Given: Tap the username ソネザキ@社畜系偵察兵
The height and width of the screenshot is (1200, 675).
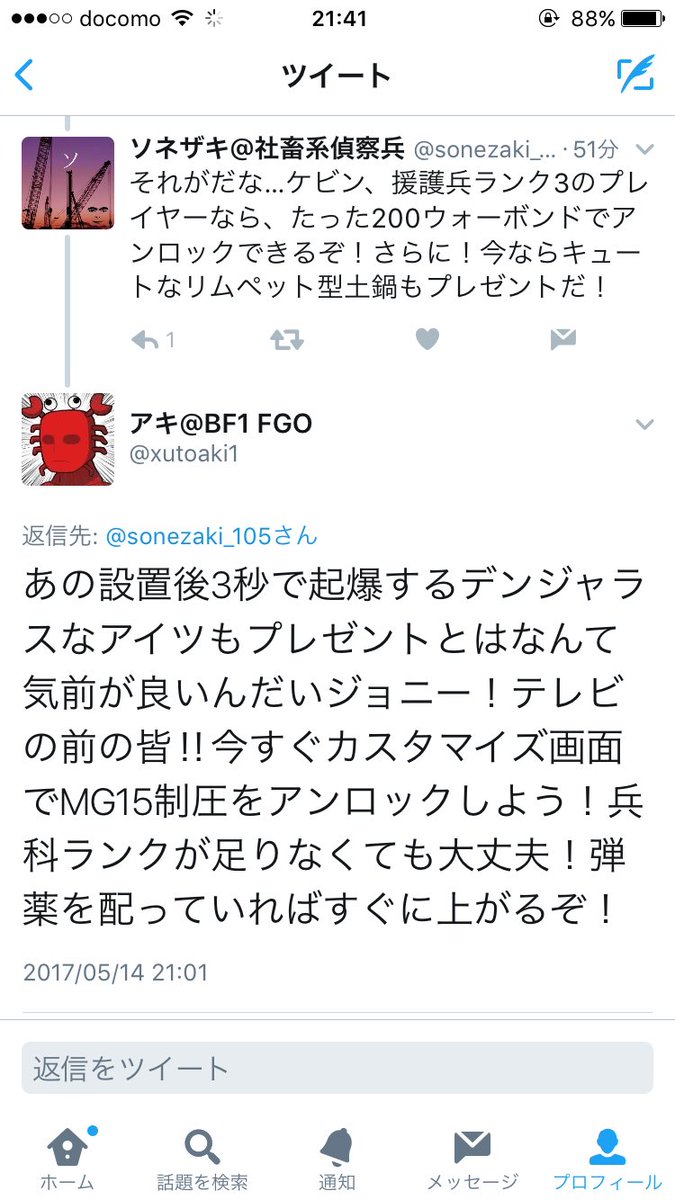Looking at the screenshot, I should point(267,149).
